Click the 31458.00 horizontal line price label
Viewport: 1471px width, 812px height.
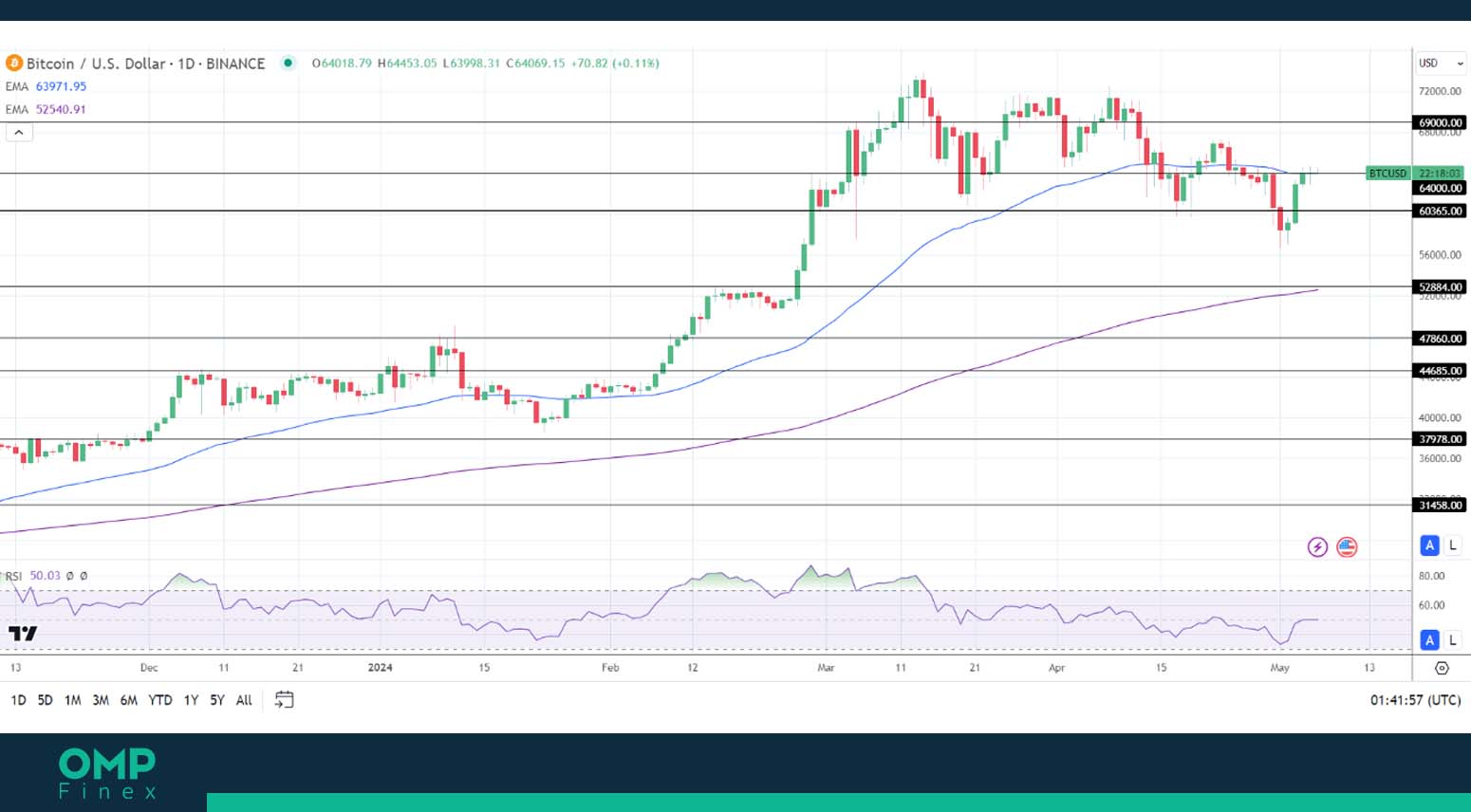tap(1440, 505)
